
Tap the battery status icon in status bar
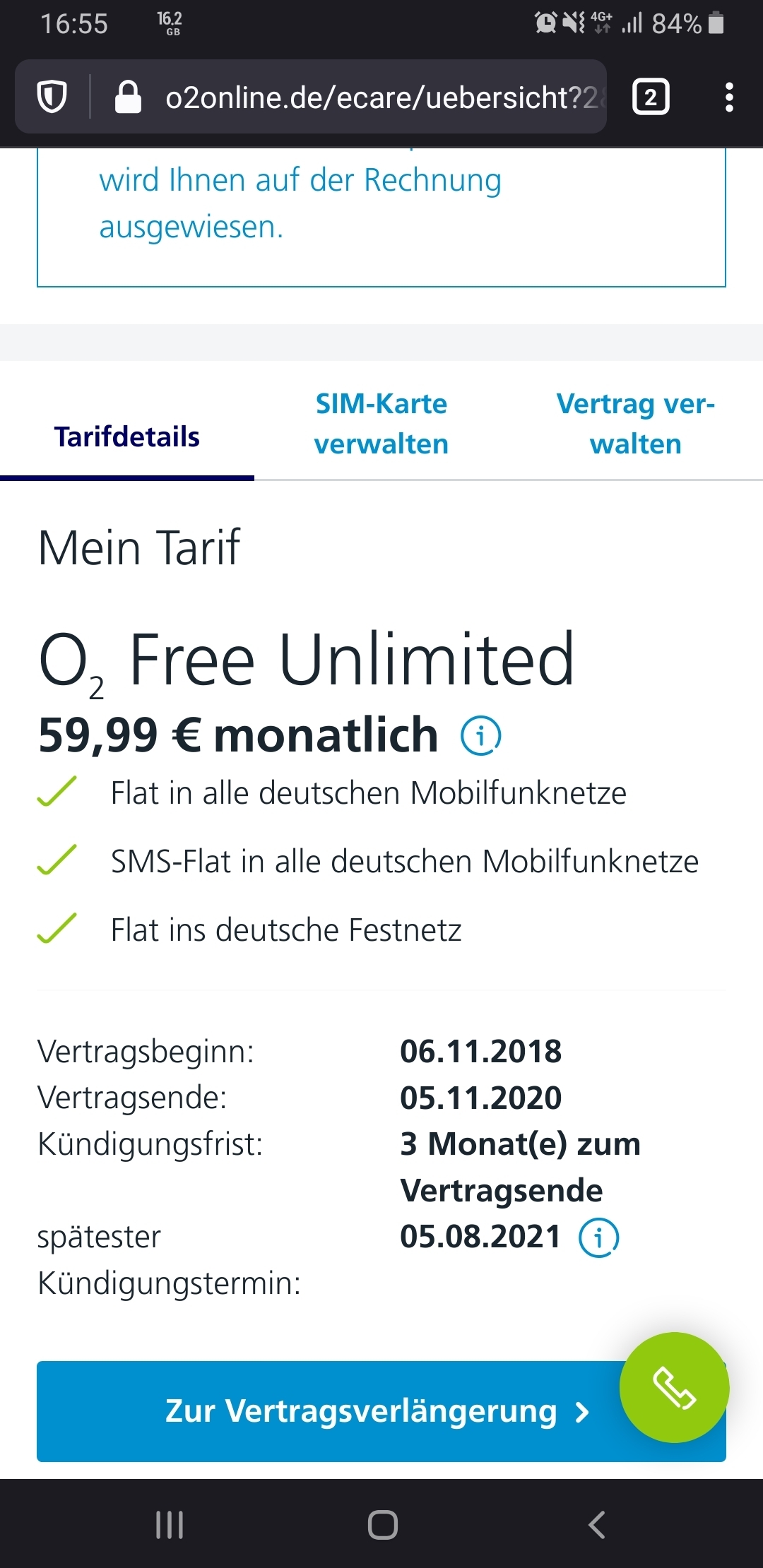click(x=716, y=23)
